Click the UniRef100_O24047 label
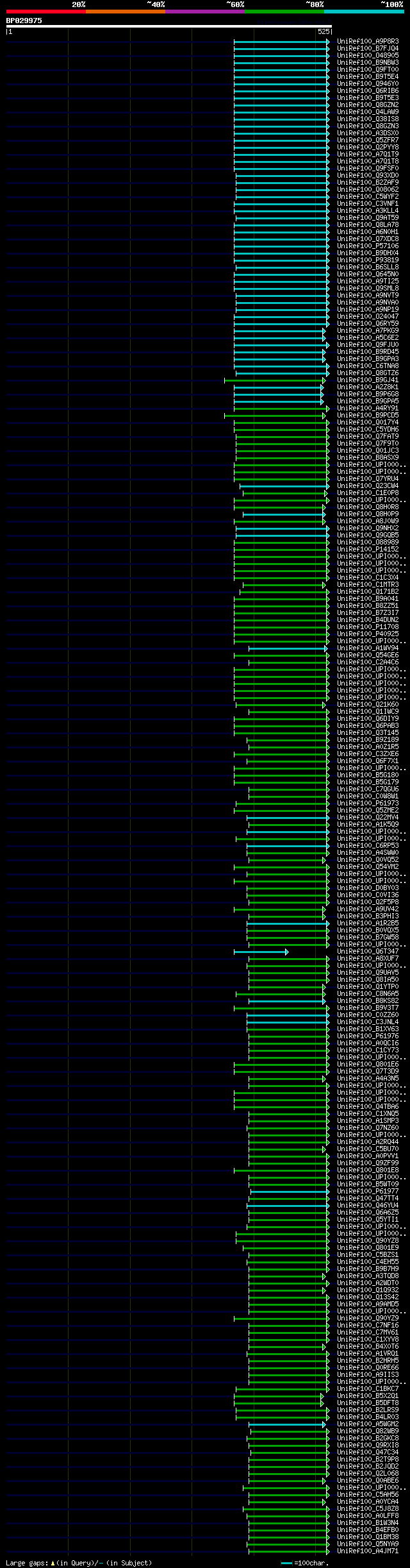This screenshot has width=410, height=1568. pos(368,317)
